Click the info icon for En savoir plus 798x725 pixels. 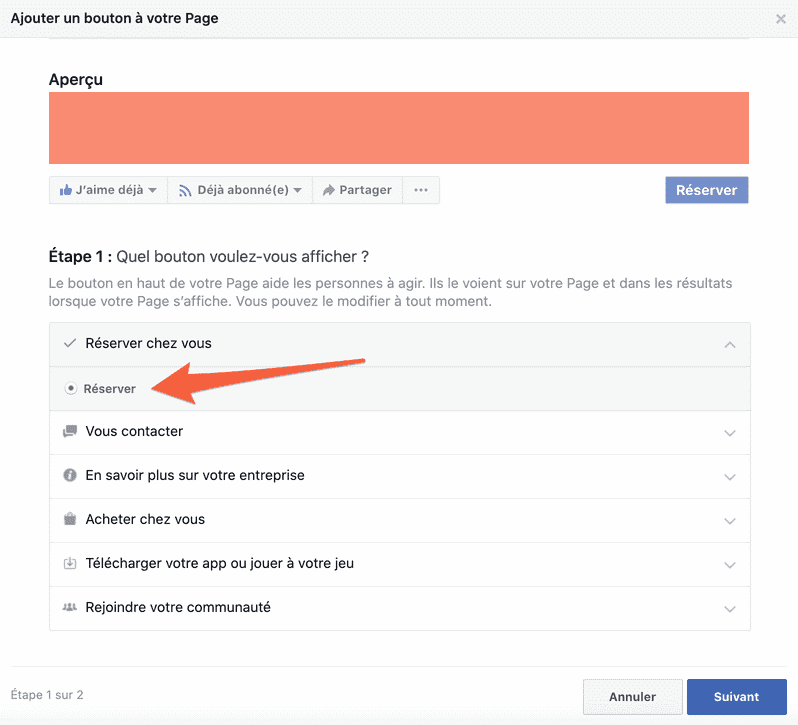(70, 475)
